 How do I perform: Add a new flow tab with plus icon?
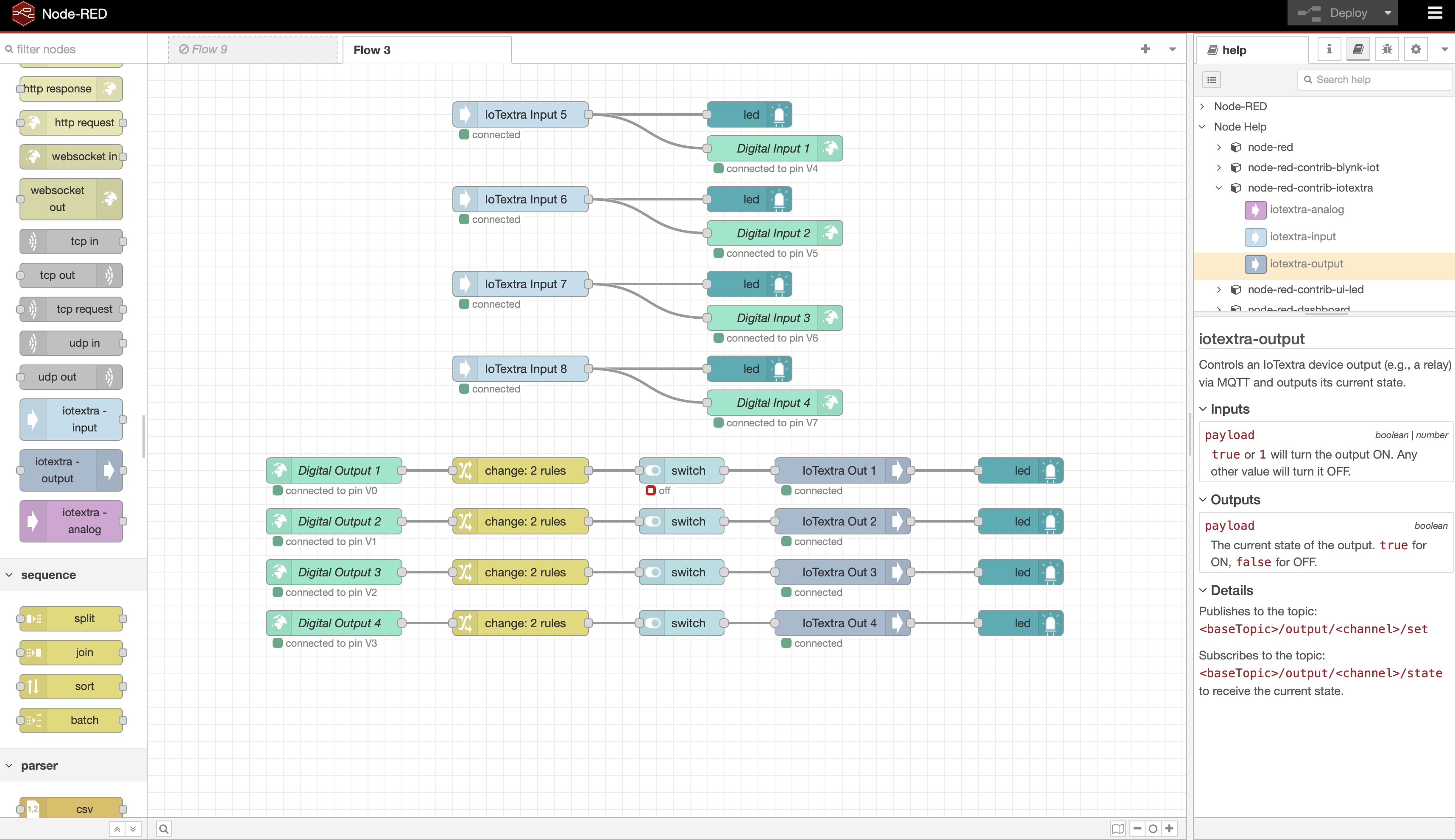click(x=1145, y=49)
